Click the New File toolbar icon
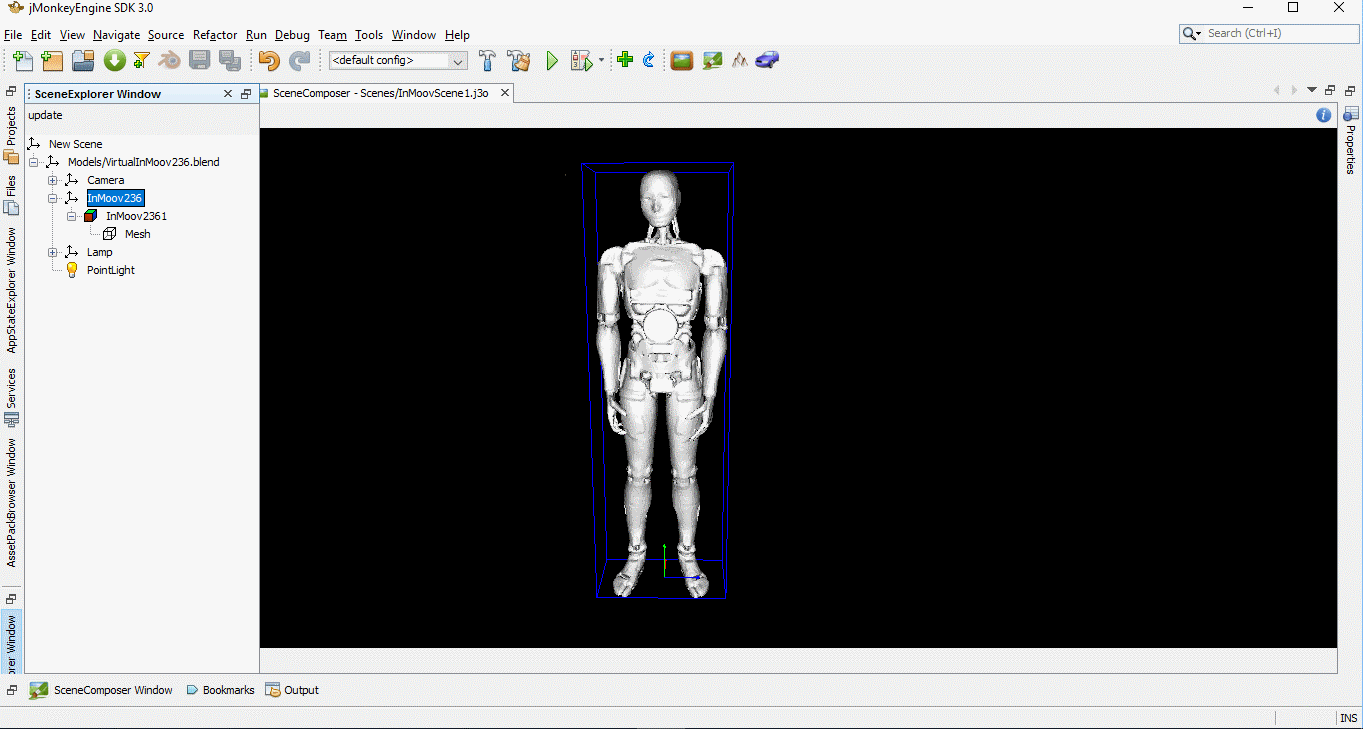 [23, 61]
